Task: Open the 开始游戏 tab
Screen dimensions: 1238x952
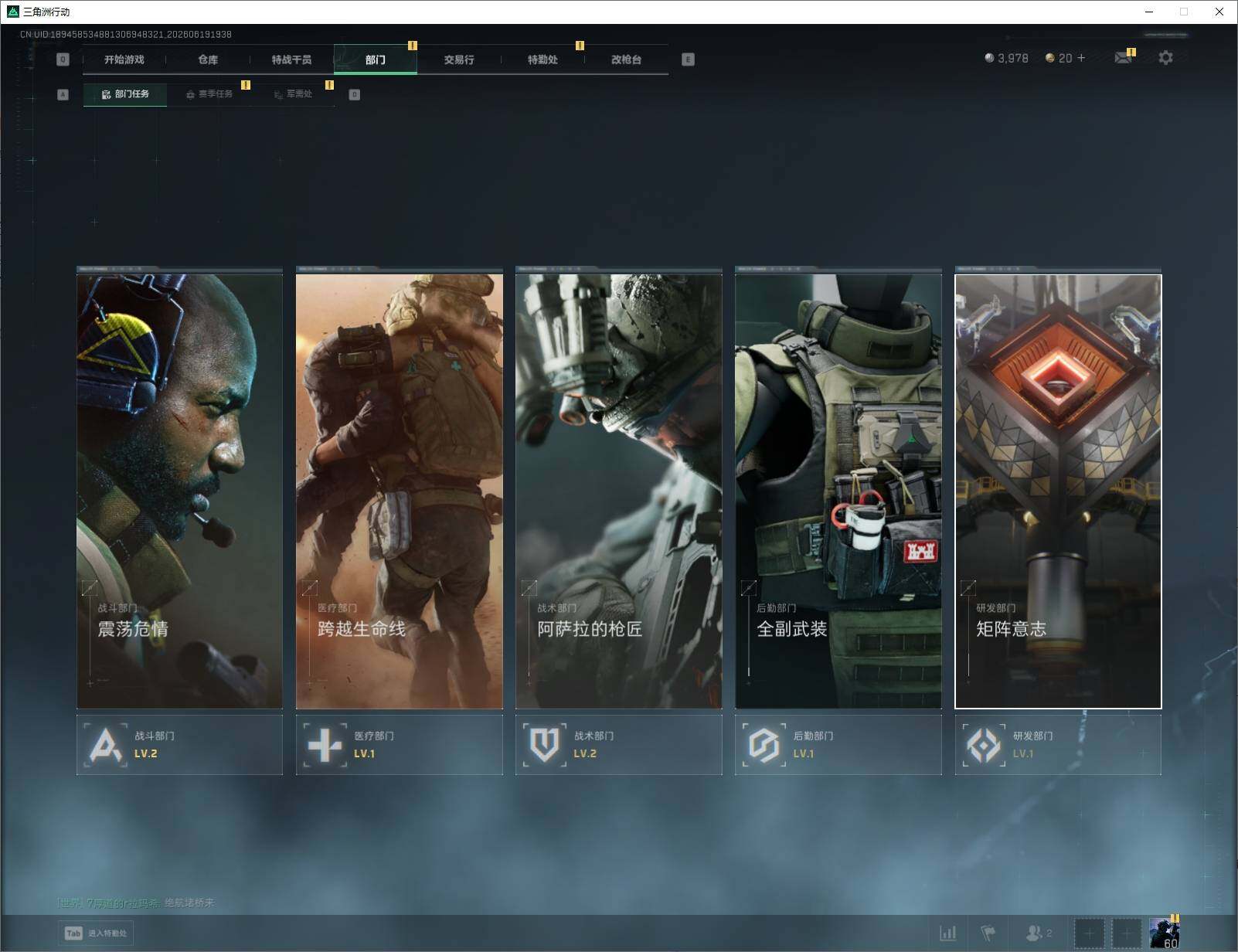Action: pyautogui.click(x=124, y=59)
